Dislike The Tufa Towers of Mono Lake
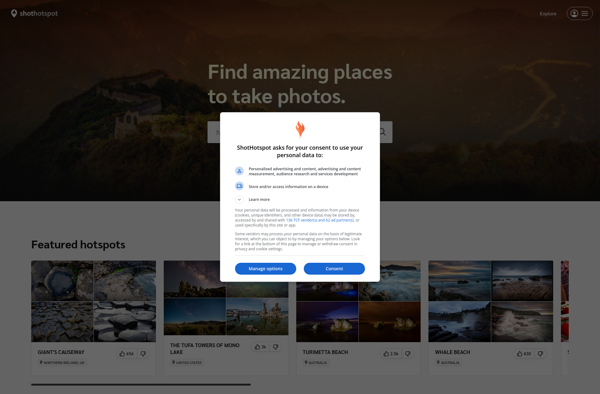 click(x=276, y=347)
